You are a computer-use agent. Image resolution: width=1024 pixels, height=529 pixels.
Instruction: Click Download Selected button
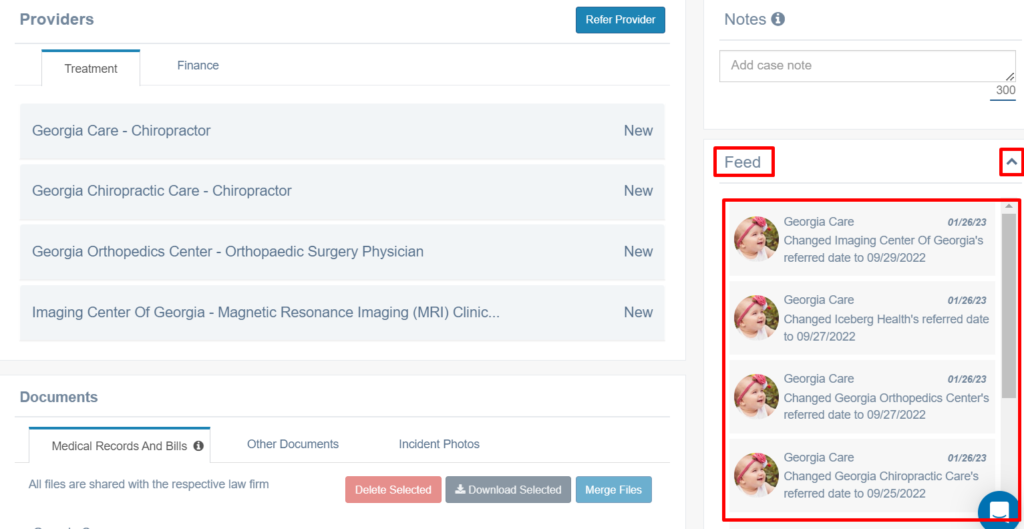pyautogui.click(x=508, y=490)
